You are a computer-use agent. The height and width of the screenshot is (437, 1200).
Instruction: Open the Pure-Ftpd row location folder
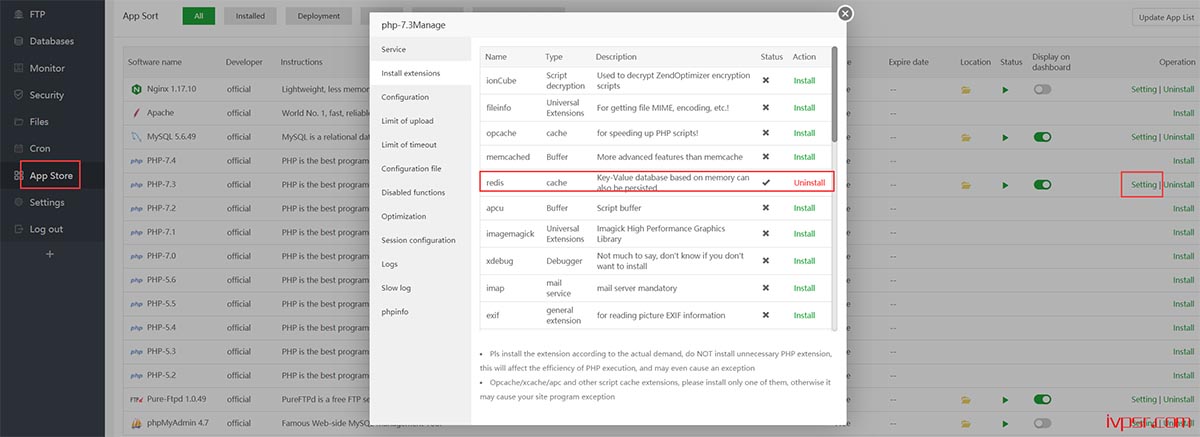click(x=967, y=400)
